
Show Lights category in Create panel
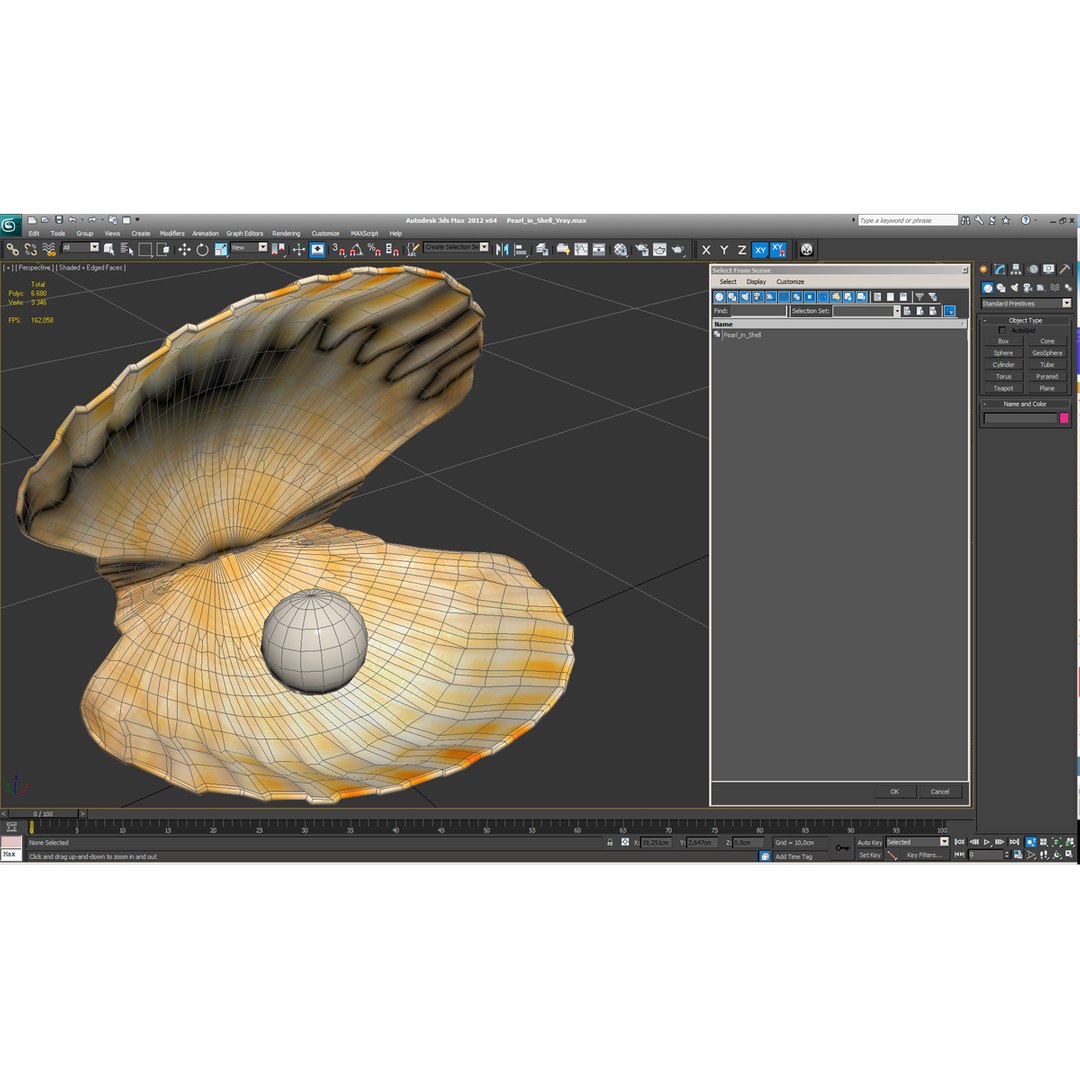click(x=1014, y=288)
